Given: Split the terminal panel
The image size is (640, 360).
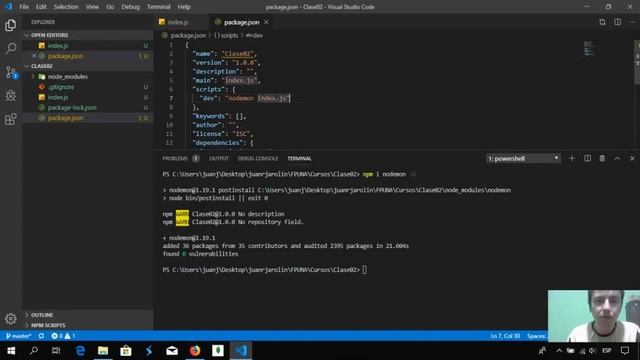Looking at the screenshot, I should (x=587, y=158).
